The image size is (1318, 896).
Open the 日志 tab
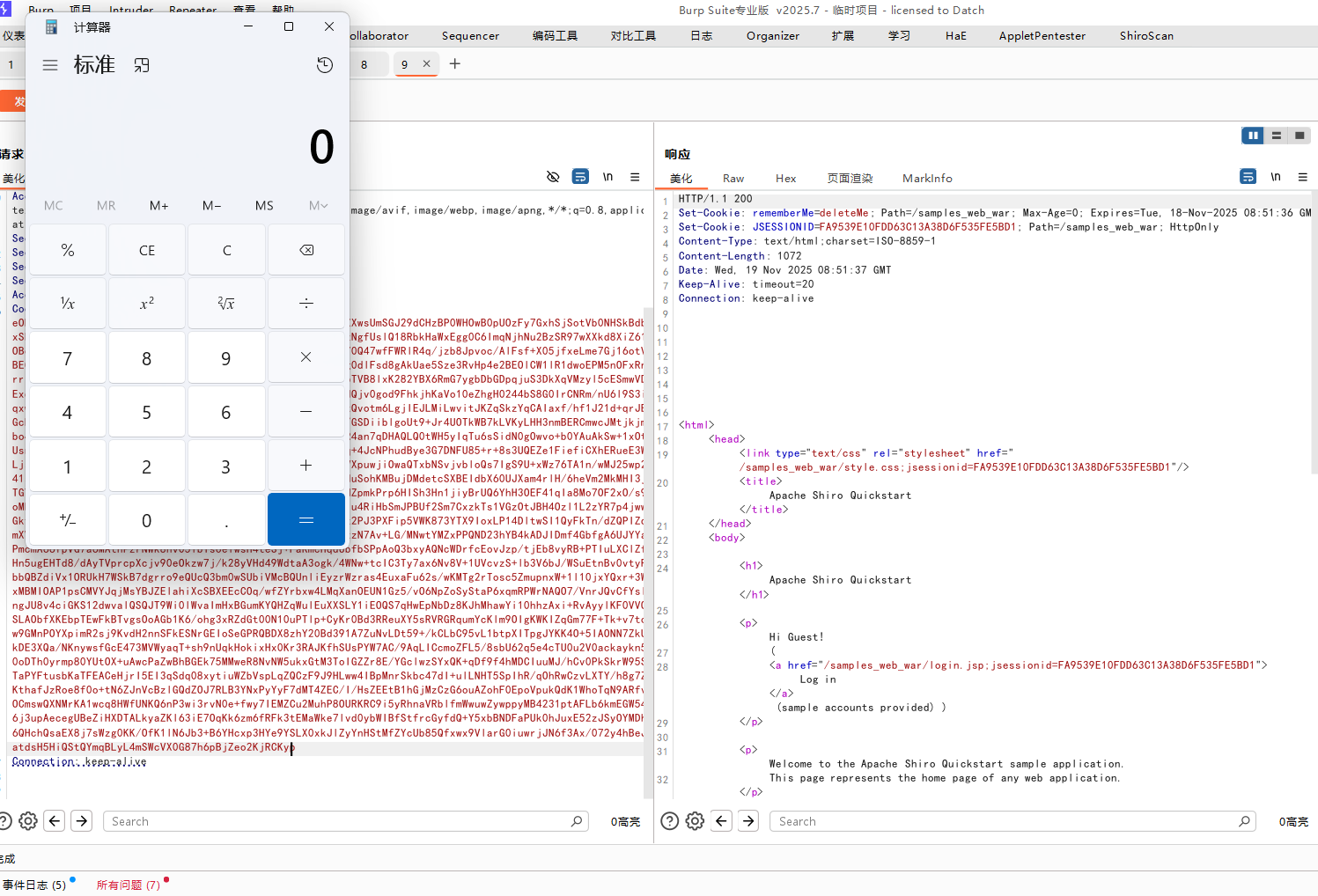coord(701,36)
